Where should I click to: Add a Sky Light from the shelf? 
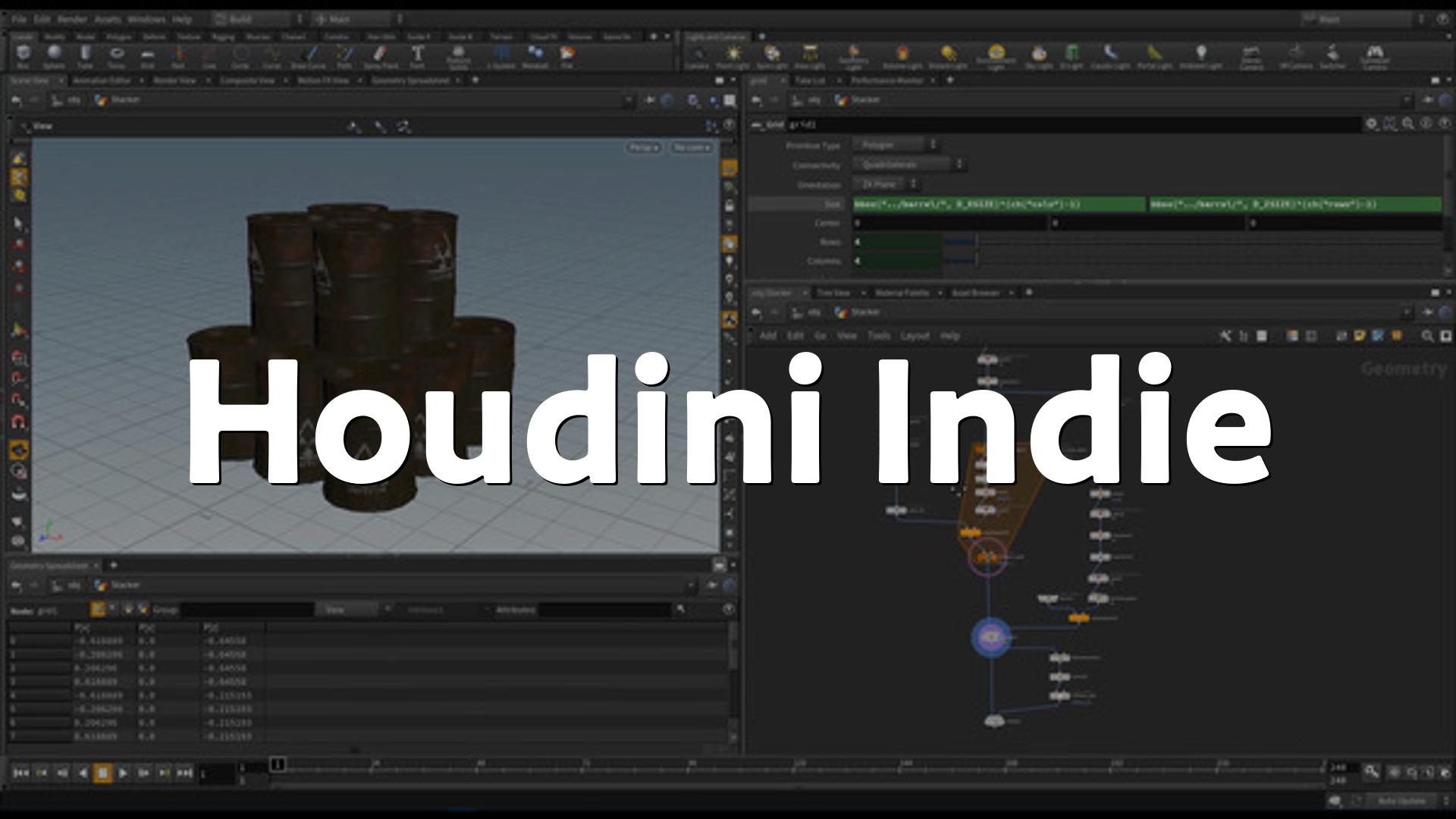1039,56
